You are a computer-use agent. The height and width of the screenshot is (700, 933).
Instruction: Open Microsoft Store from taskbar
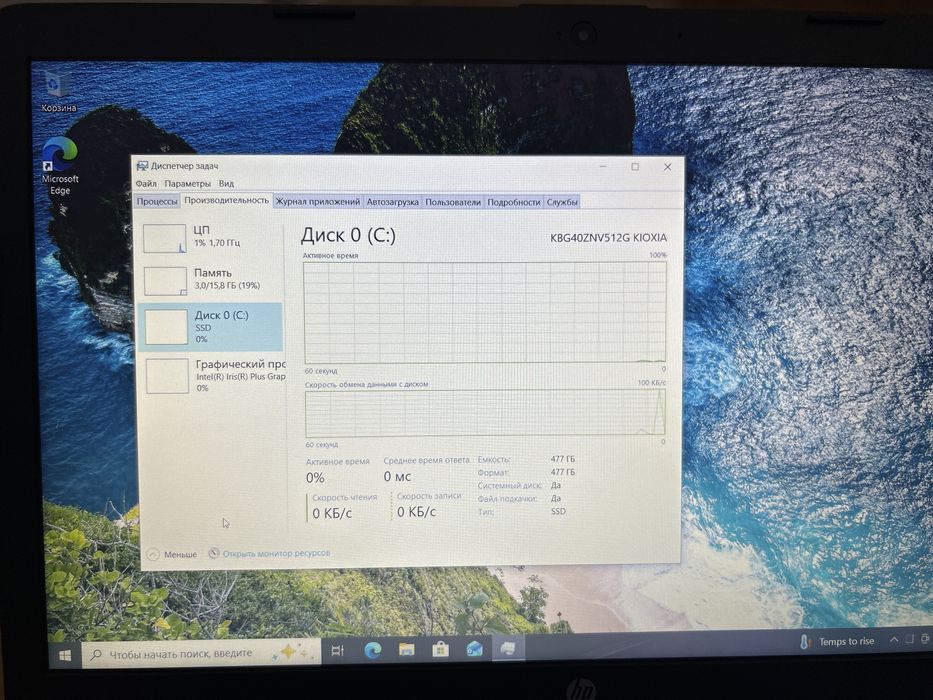pyautogui.click(x=440, y=649)
